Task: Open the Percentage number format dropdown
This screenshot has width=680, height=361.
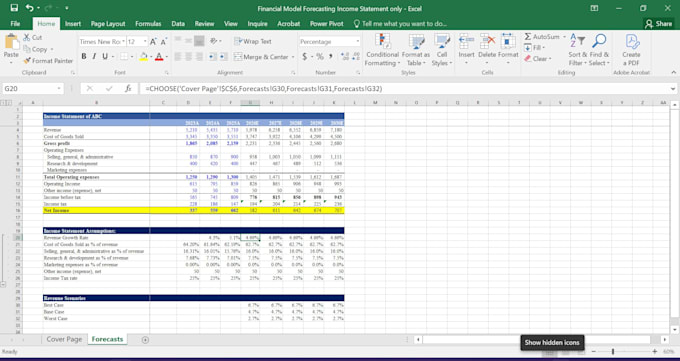Action: 358,42
